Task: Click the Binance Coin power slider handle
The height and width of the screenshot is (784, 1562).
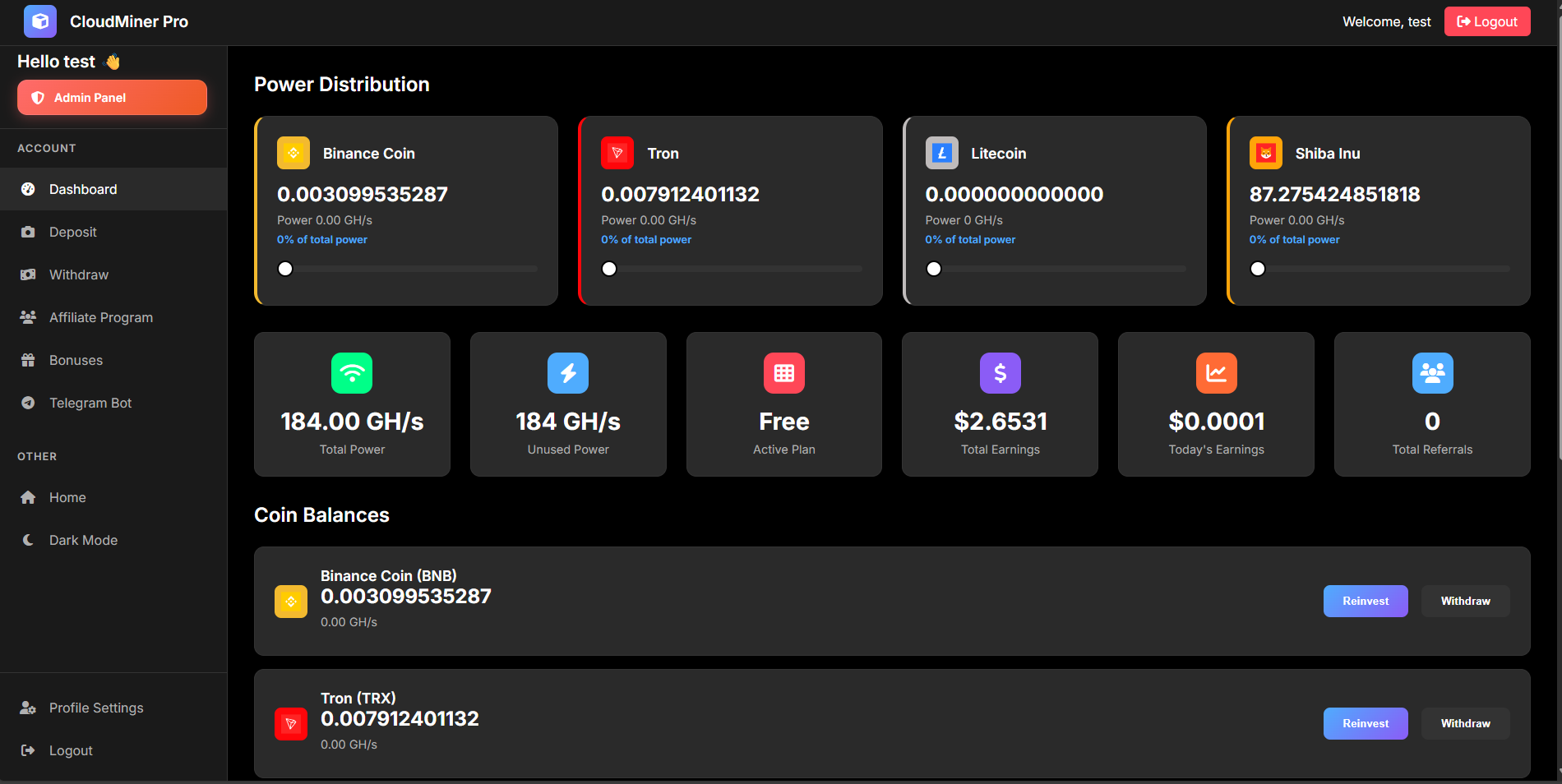Action: pyautogui.click(x=285, y=269)
